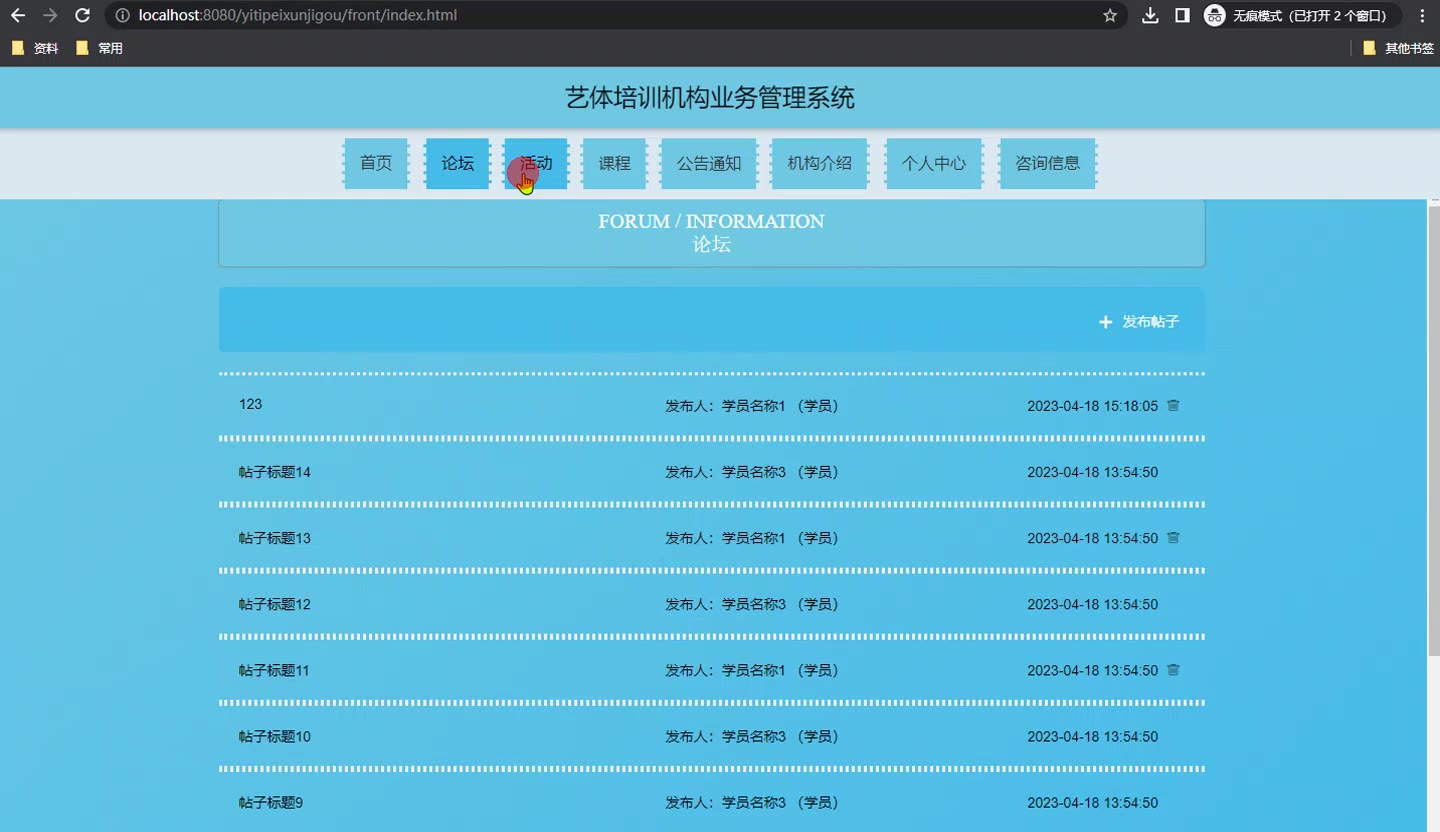Go to the 首页 navigation tab
The width and height of the screenshot is (1440, 832).
point(376,163)
